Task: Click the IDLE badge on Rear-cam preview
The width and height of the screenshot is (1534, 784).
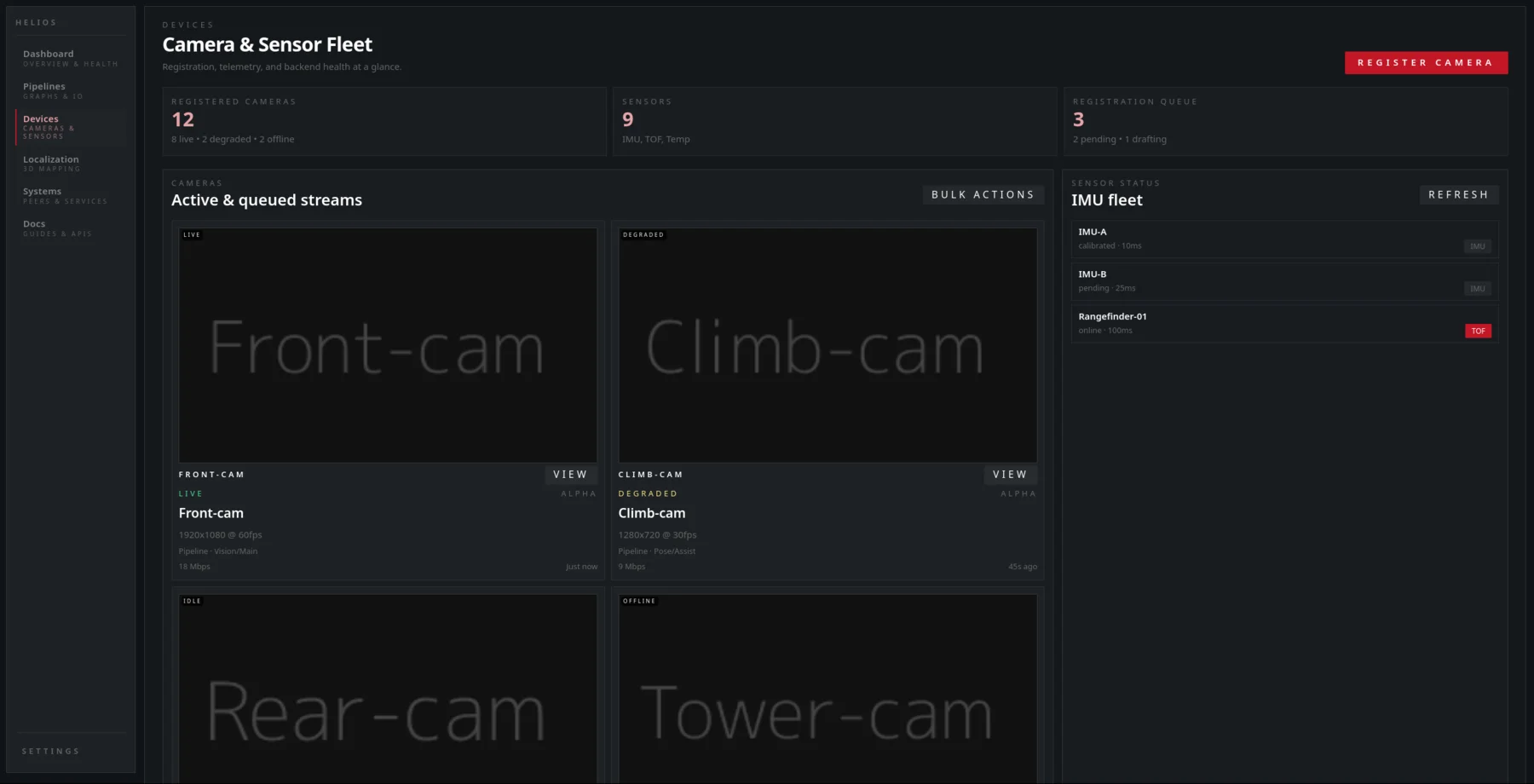Action: point(192,602)
